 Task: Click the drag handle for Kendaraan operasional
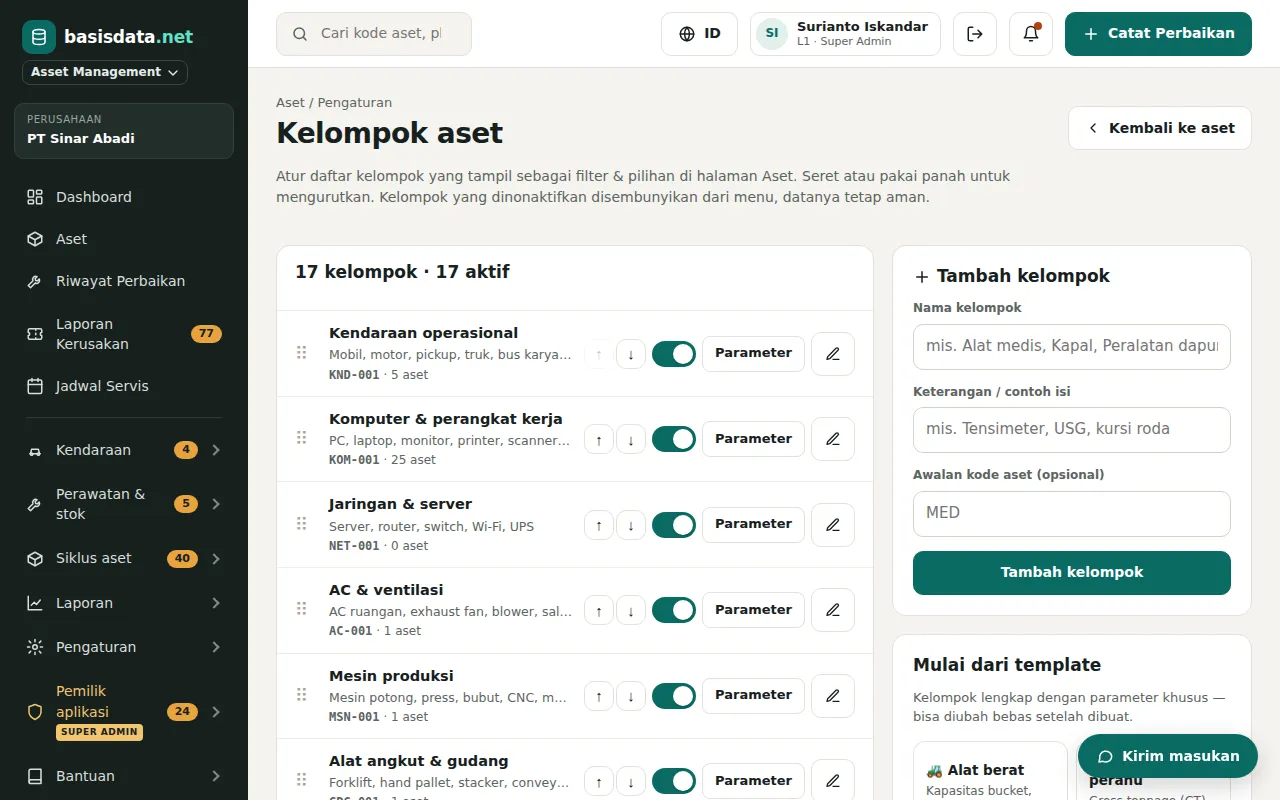[301, 353]
